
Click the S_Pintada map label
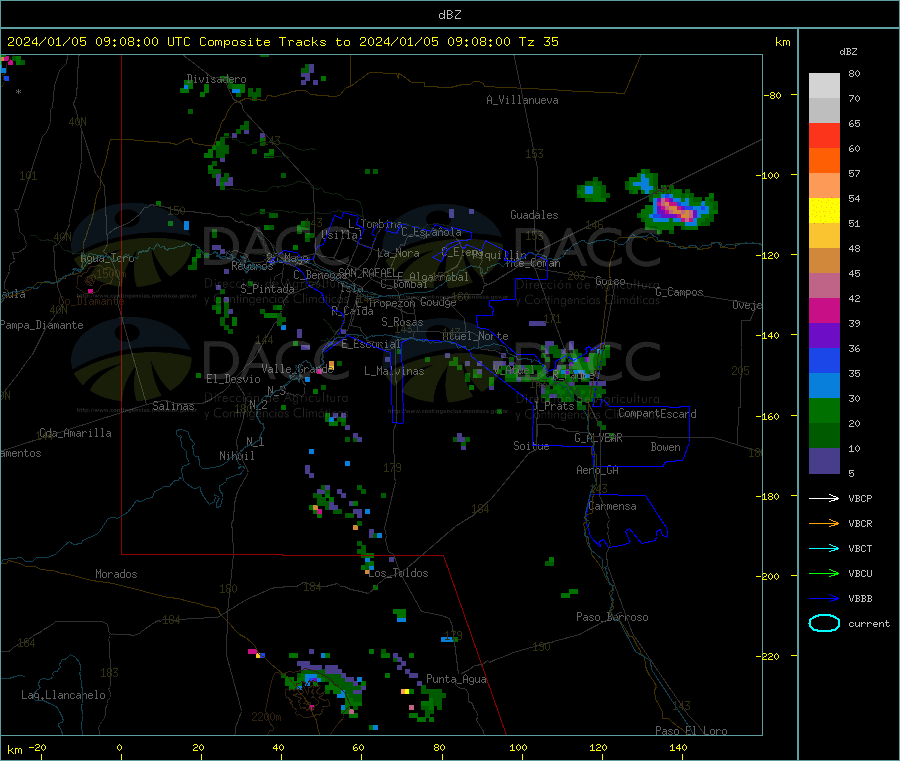(x=267, y=289)
